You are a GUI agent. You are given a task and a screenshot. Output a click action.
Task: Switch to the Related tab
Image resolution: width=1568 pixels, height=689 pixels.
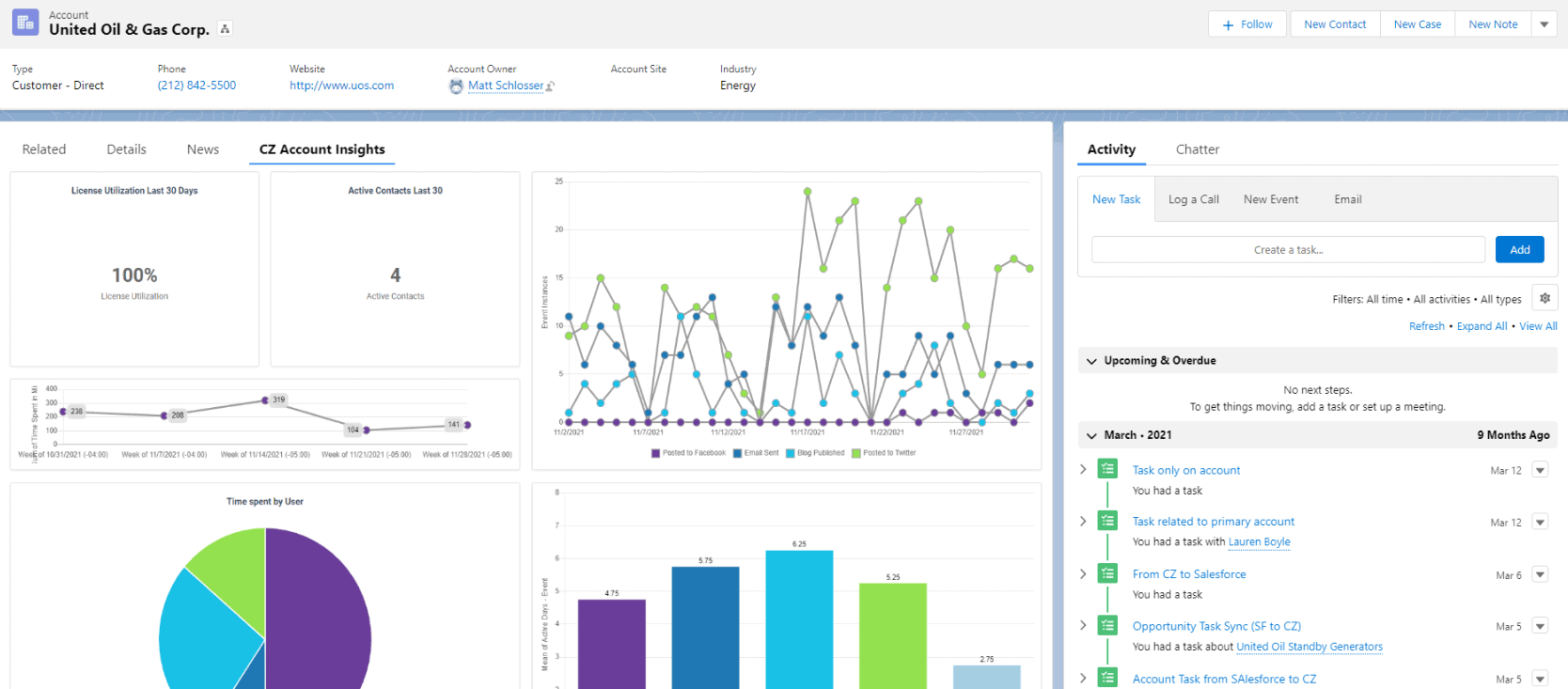[44, 149]
